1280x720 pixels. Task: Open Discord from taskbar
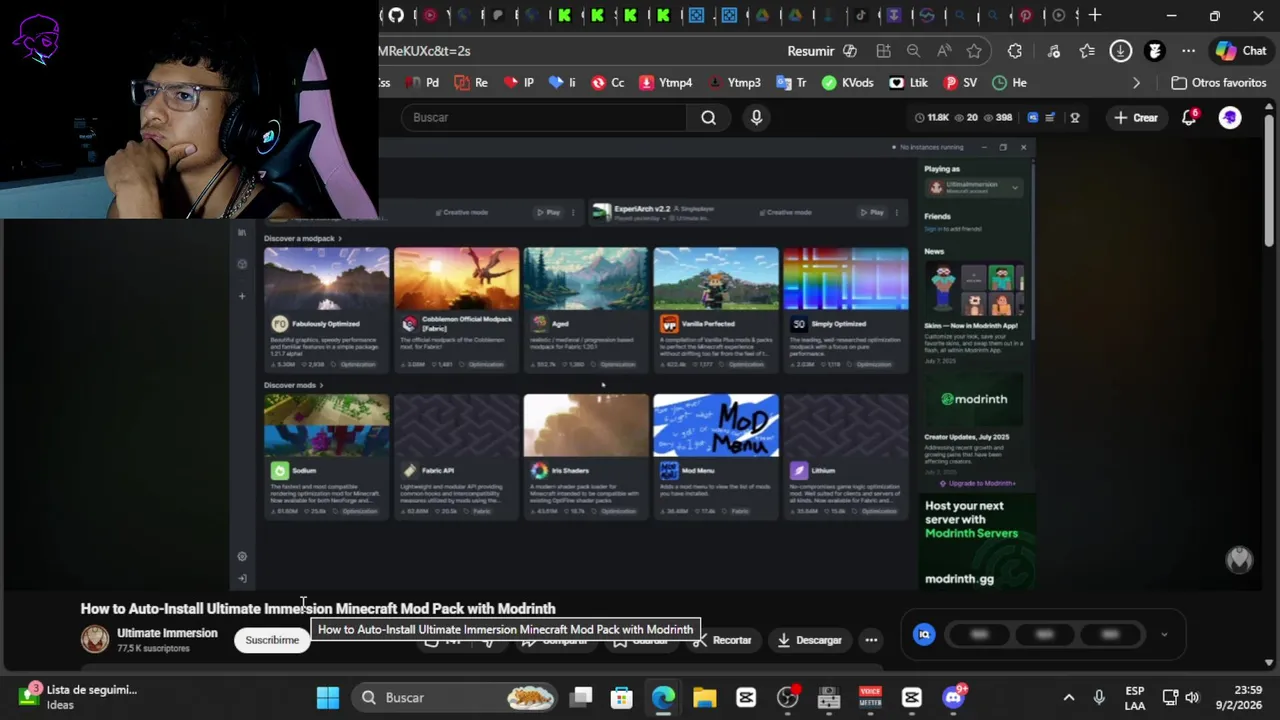953,698
